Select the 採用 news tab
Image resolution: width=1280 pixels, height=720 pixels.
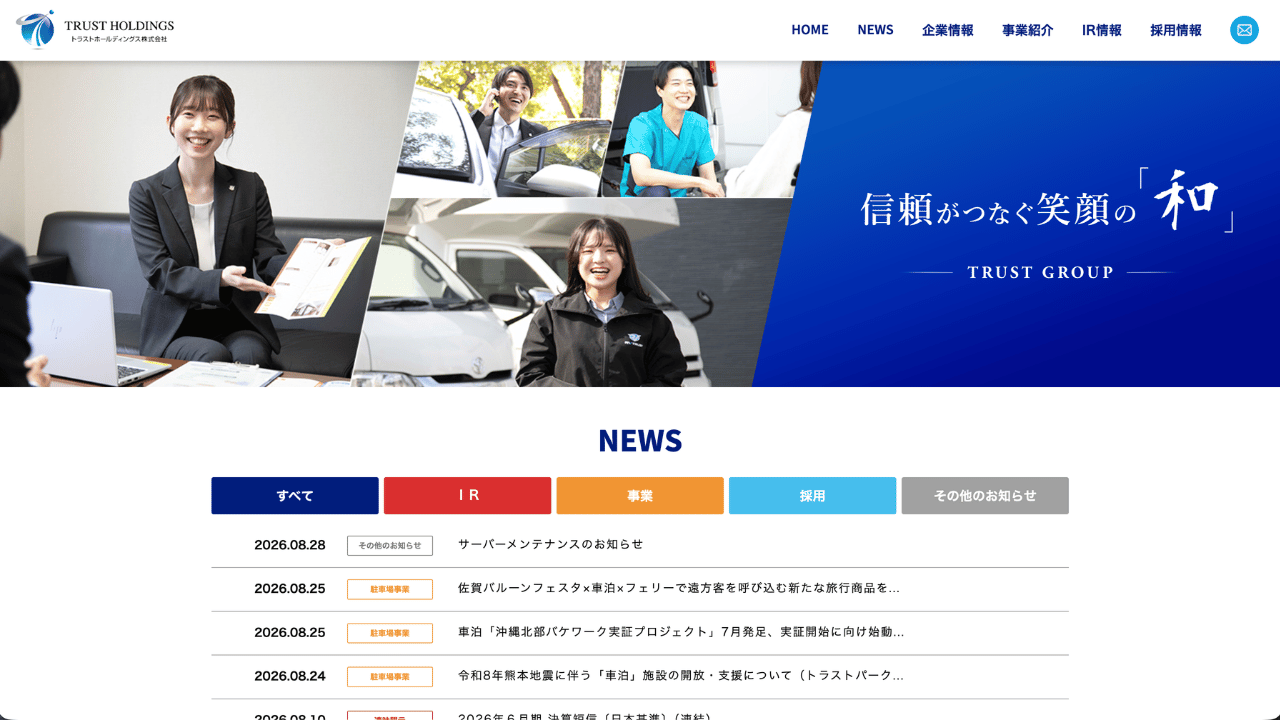pos(812,496)
